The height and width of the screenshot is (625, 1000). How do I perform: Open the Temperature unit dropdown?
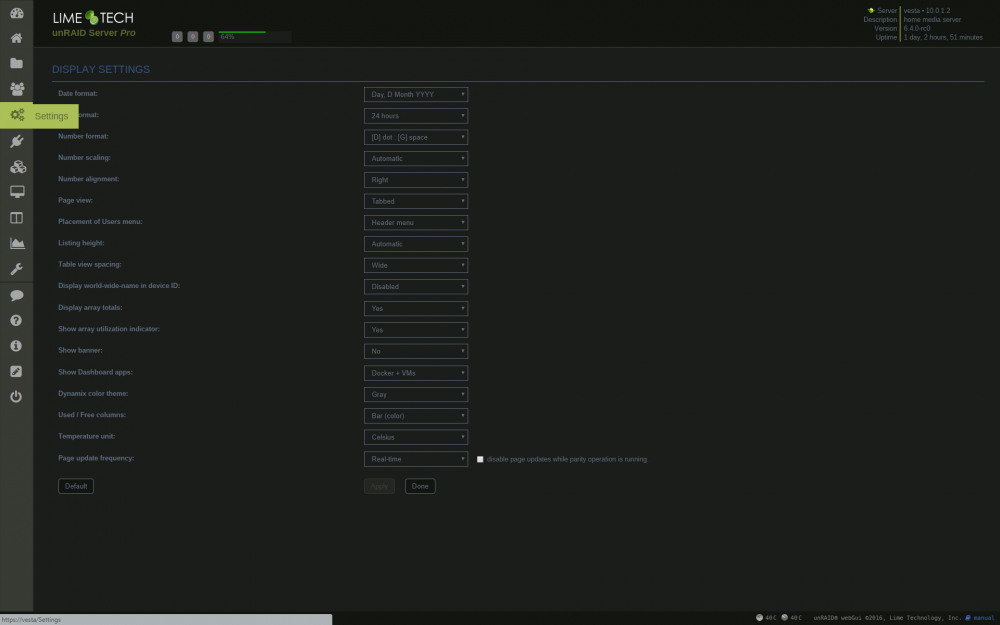point(416,437)
